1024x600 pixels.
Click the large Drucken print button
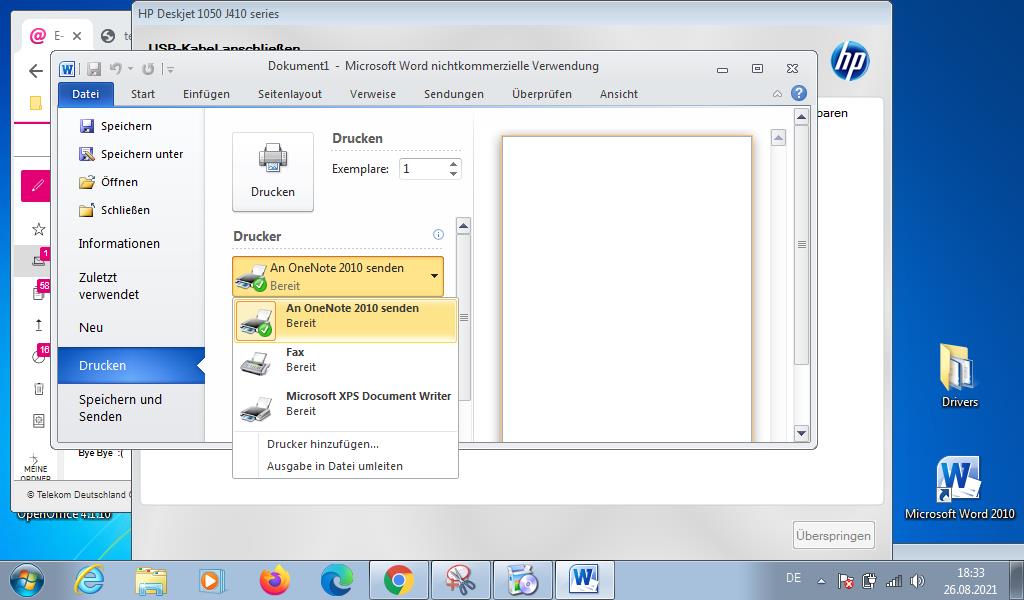click(273, 172)
